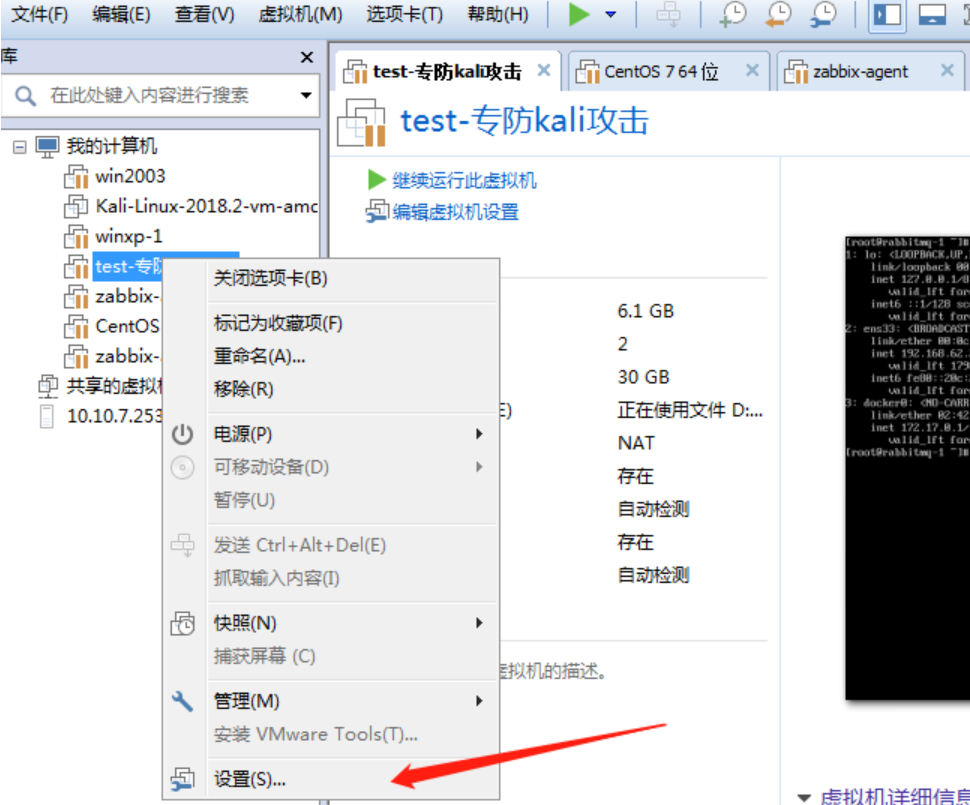Click the take snapshot toolbar icon
Image resolution: width=970 pixels, height=805 pixels.
[733, 14]
